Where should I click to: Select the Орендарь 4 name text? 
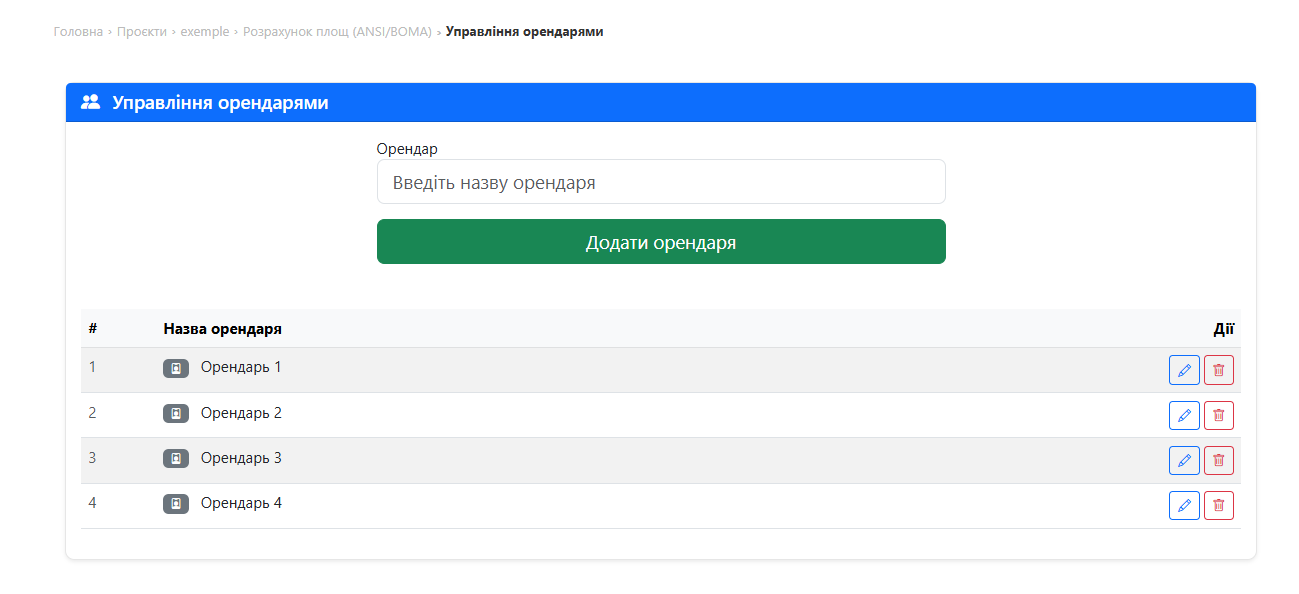pyautogui.click(x=241, y=503)
